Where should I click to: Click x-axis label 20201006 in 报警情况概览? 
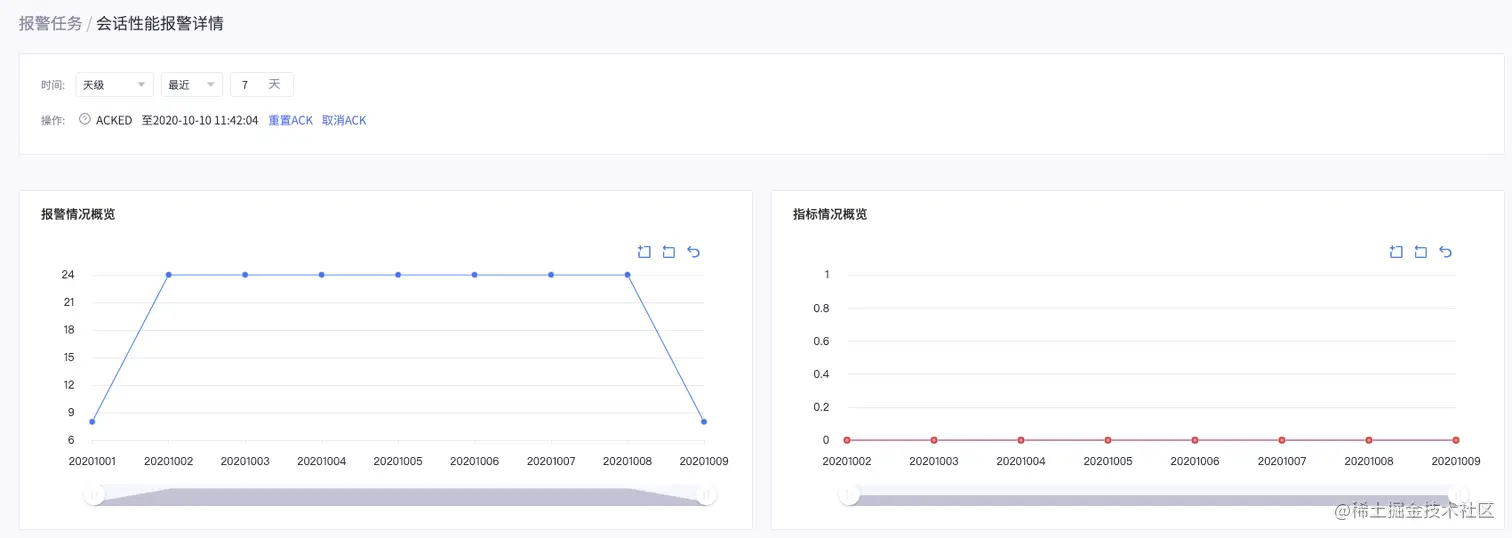point(475,462)
